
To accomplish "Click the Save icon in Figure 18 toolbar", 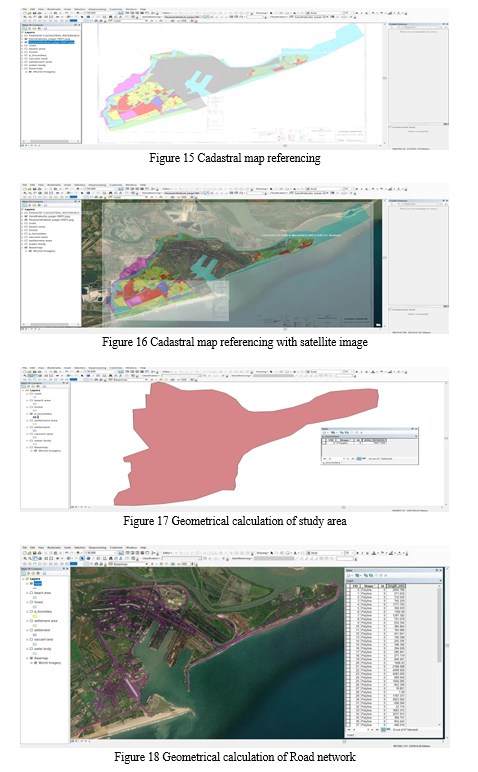I will 34,553.
